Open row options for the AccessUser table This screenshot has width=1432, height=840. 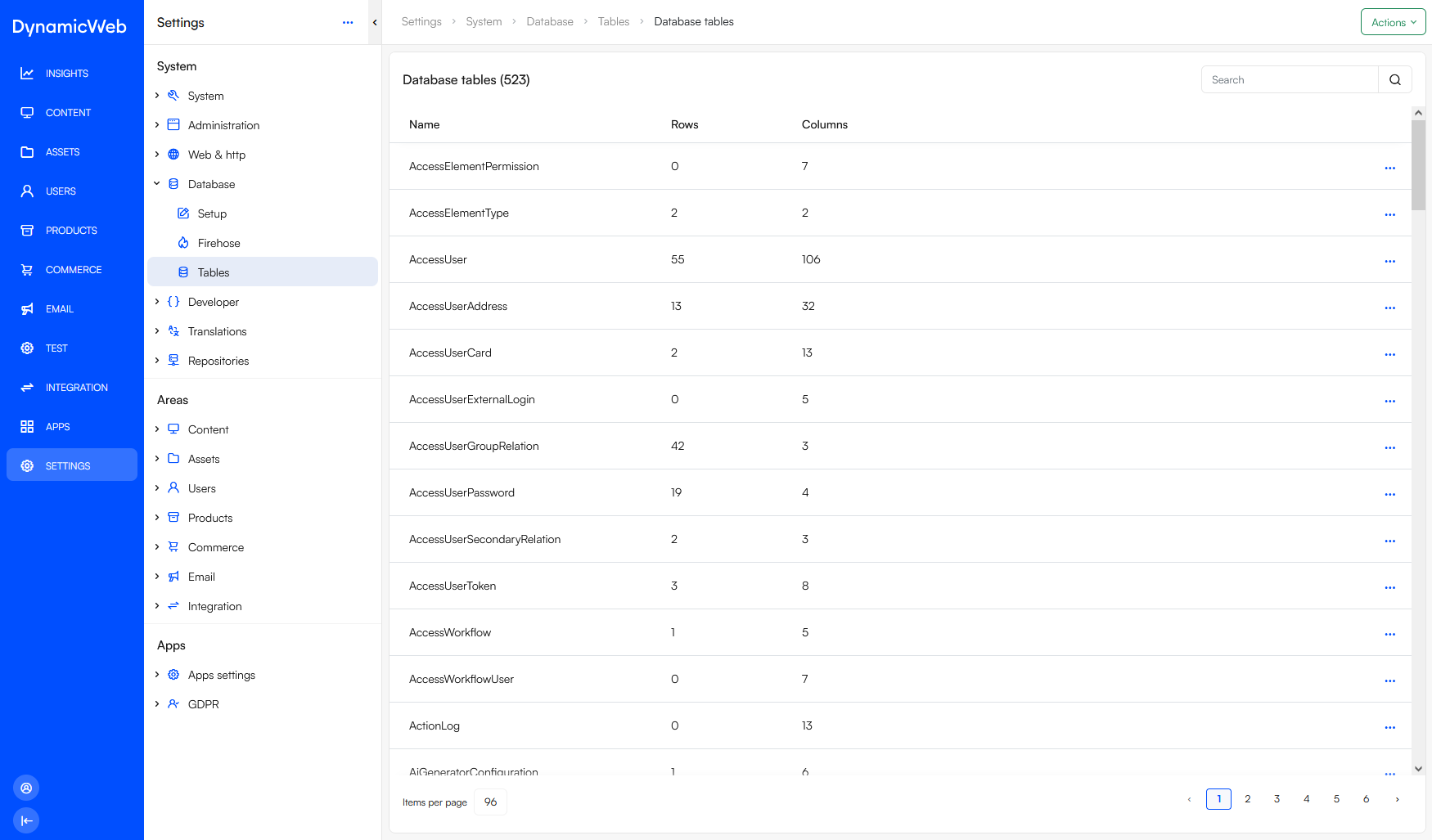(1389, 261)
